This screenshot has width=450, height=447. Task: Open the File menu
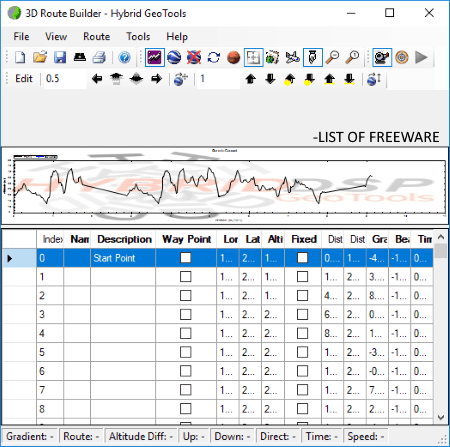coord(21,36)
